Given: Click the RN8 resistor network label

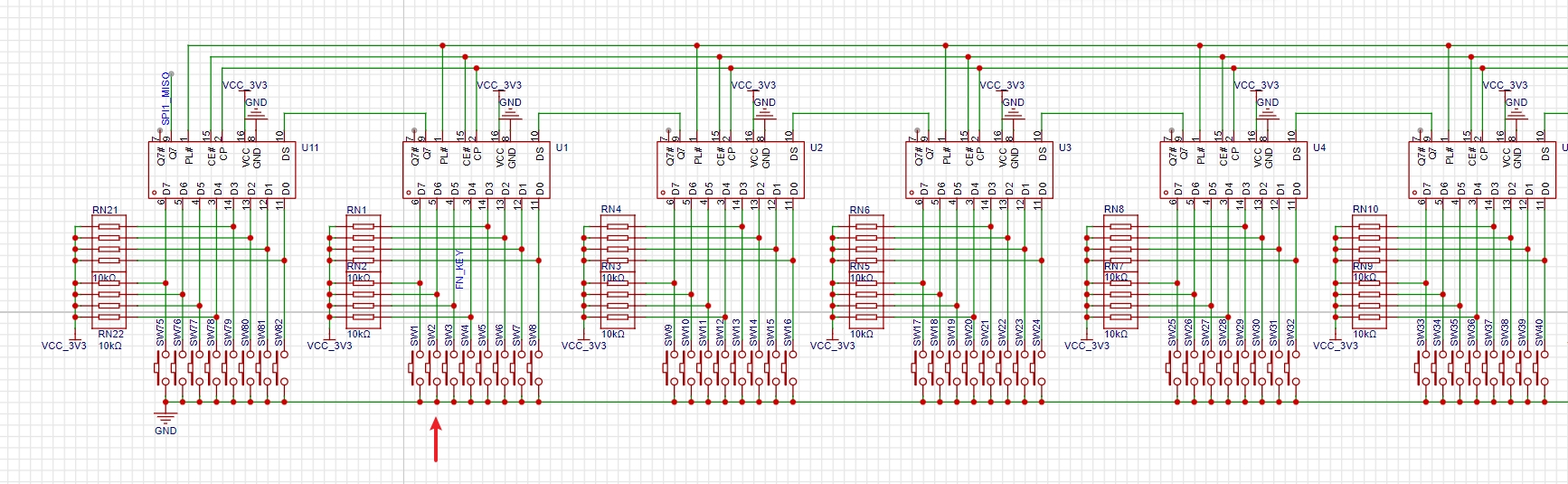Looking at the screenshot, I should pyautogui.click(x=1114, y=209).
